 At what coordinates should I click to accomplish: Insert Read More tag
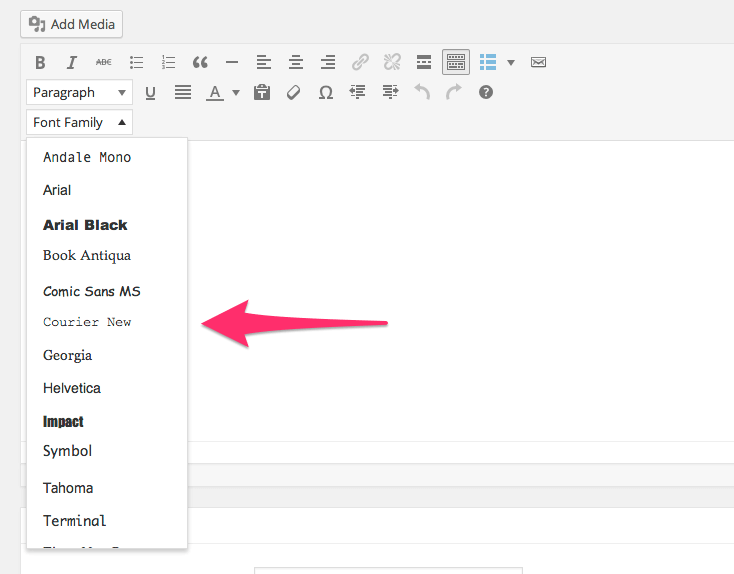(x=424, y=62)
